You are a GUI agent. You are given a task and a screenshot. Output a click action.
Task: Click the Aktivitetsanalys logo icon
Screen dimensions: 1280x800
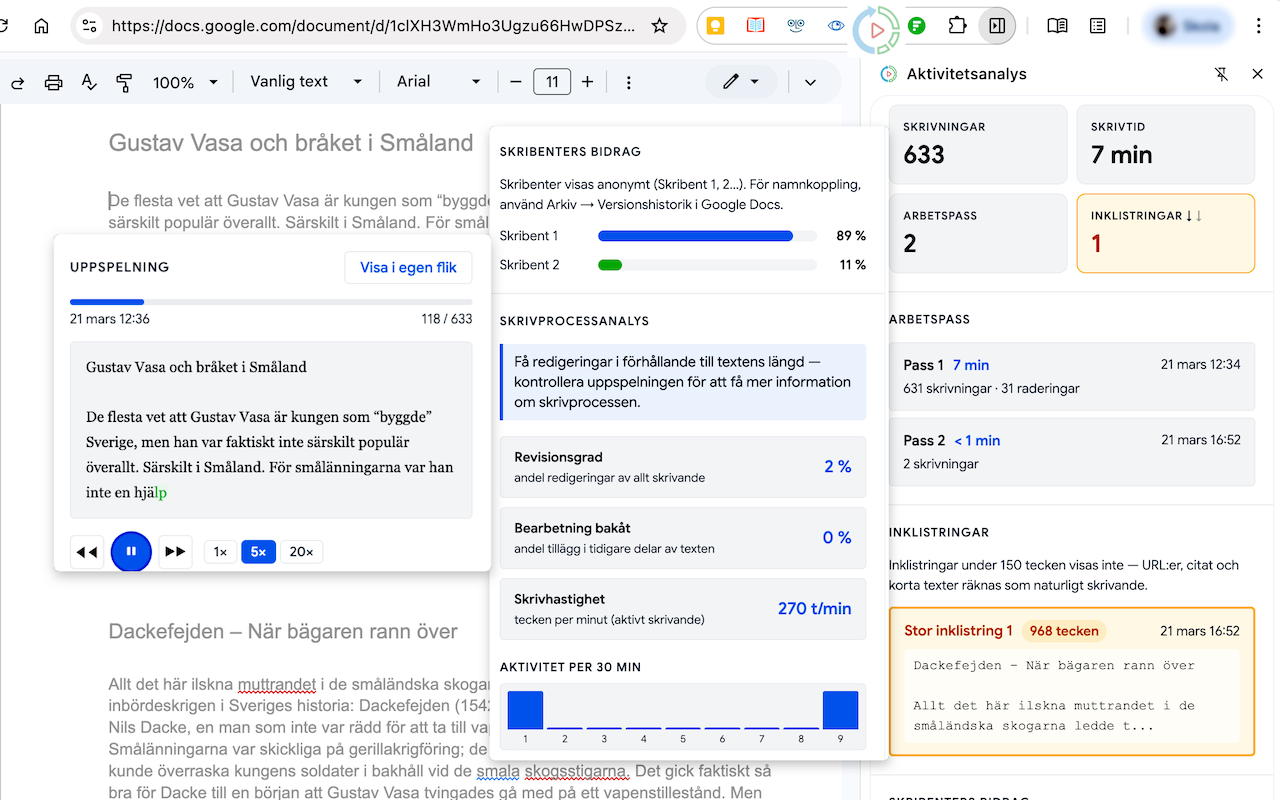pos(888,74)
